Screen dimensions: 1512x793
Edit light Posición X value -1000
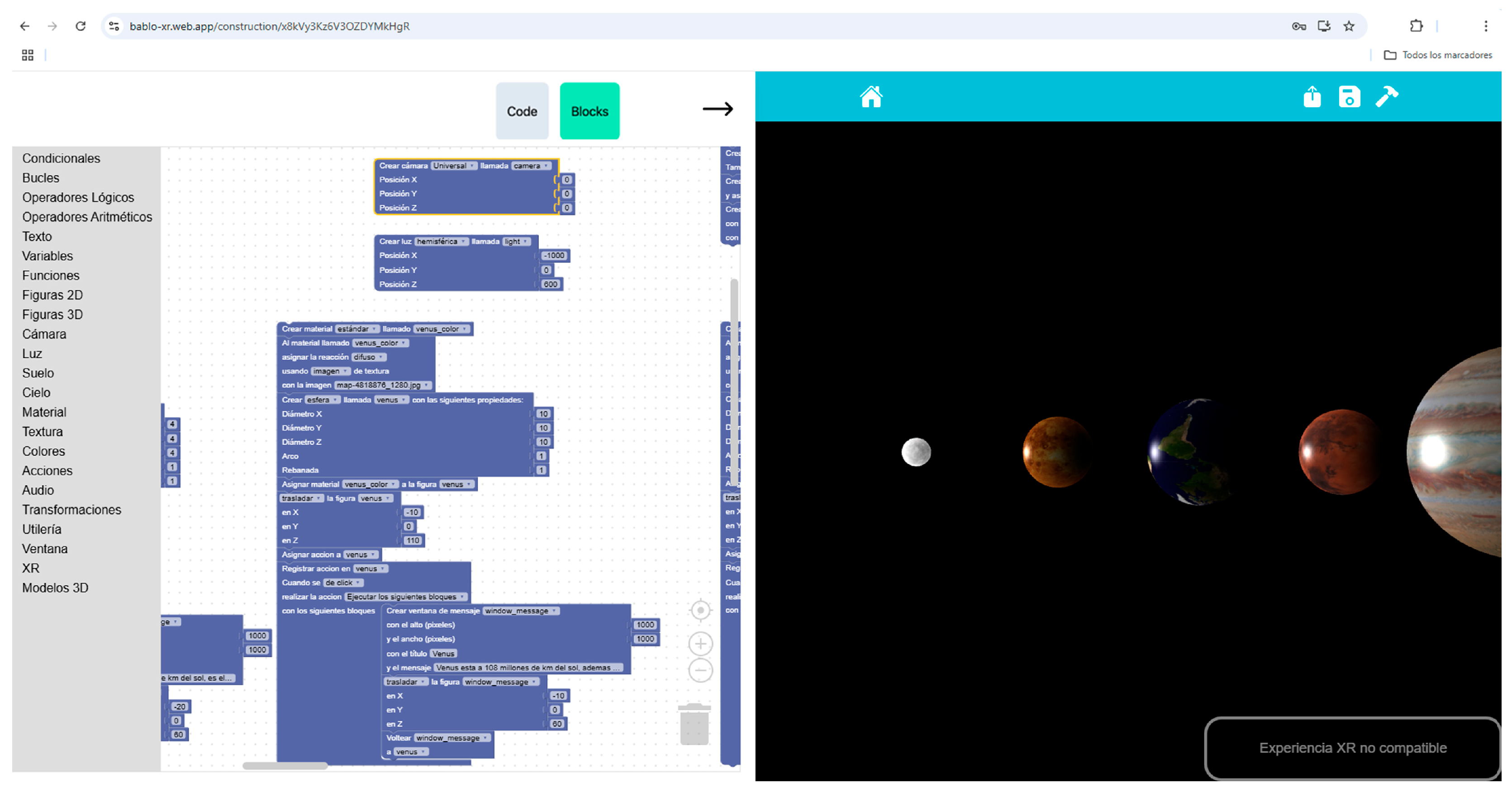point(553,256)
